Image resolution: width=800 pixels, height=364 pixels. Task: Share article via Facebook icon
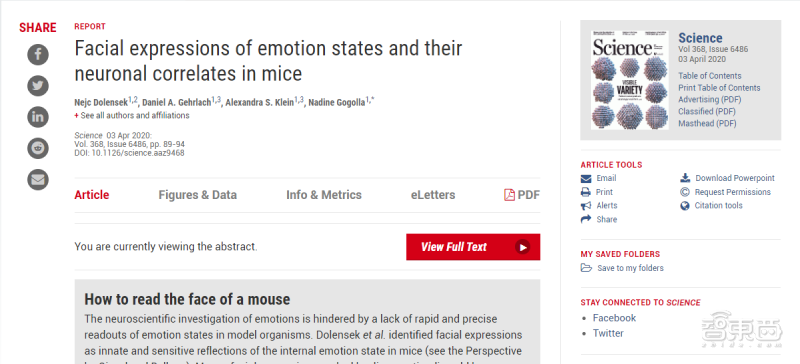[x=38, y=55]
